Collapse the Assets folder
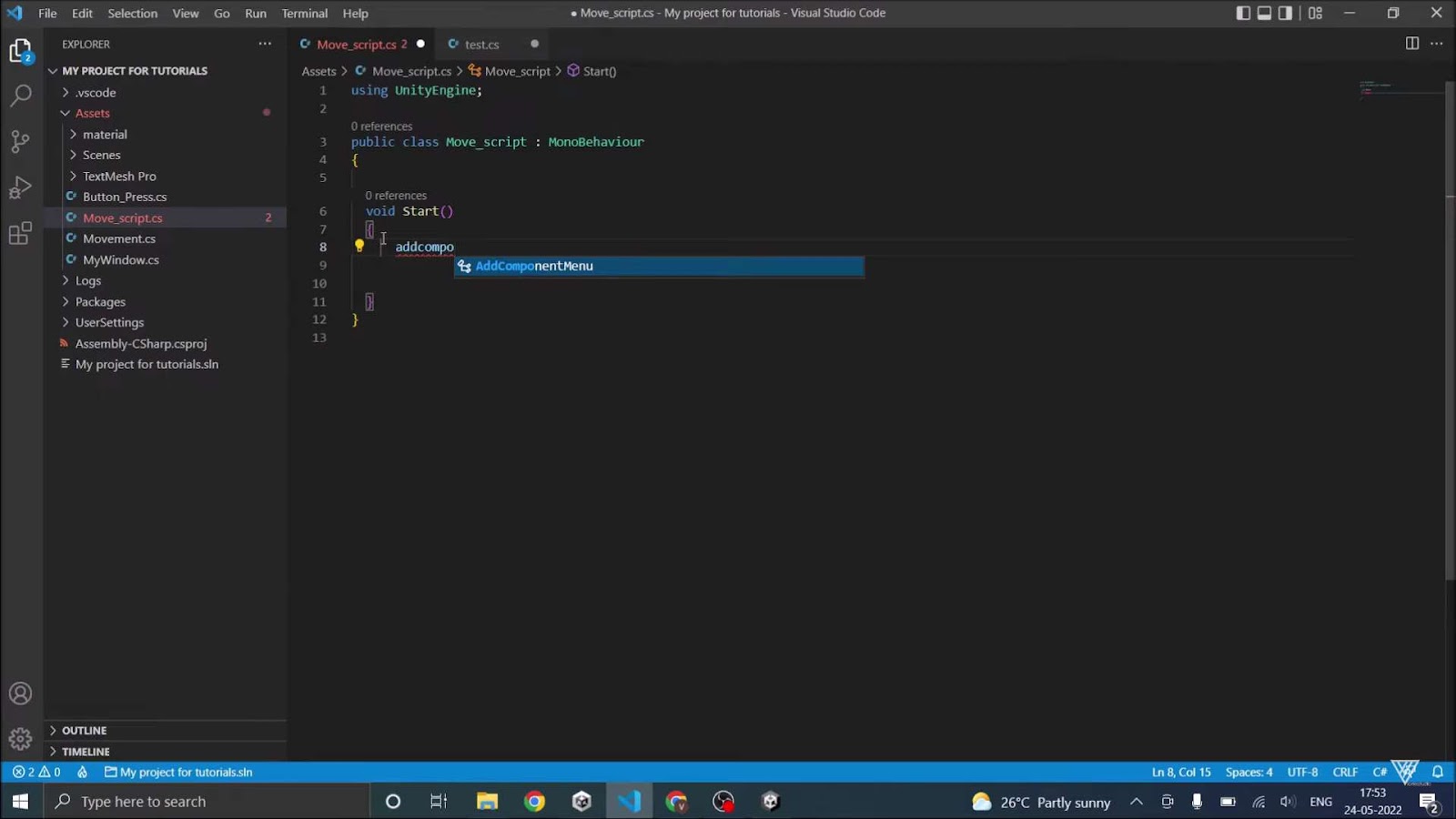 [x=92, y=113]
